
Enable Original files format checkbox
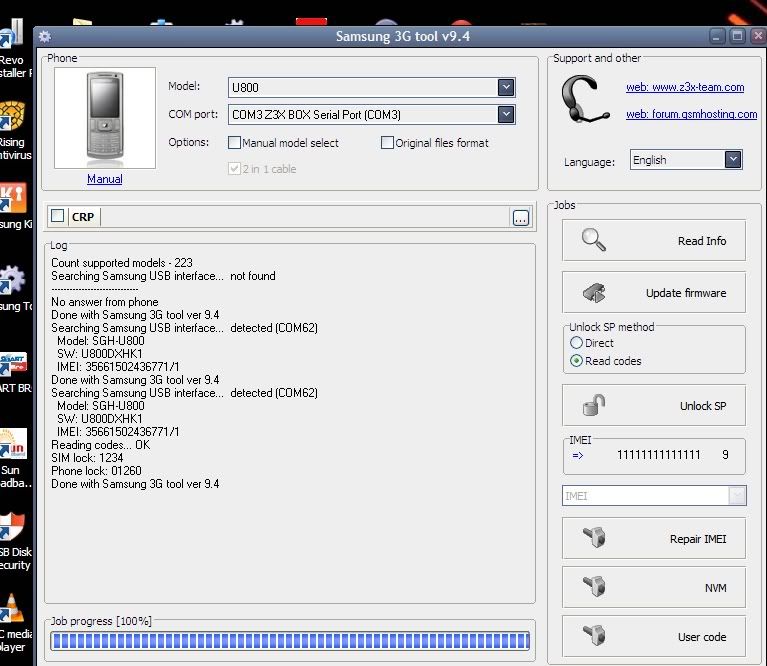point(387,142)
